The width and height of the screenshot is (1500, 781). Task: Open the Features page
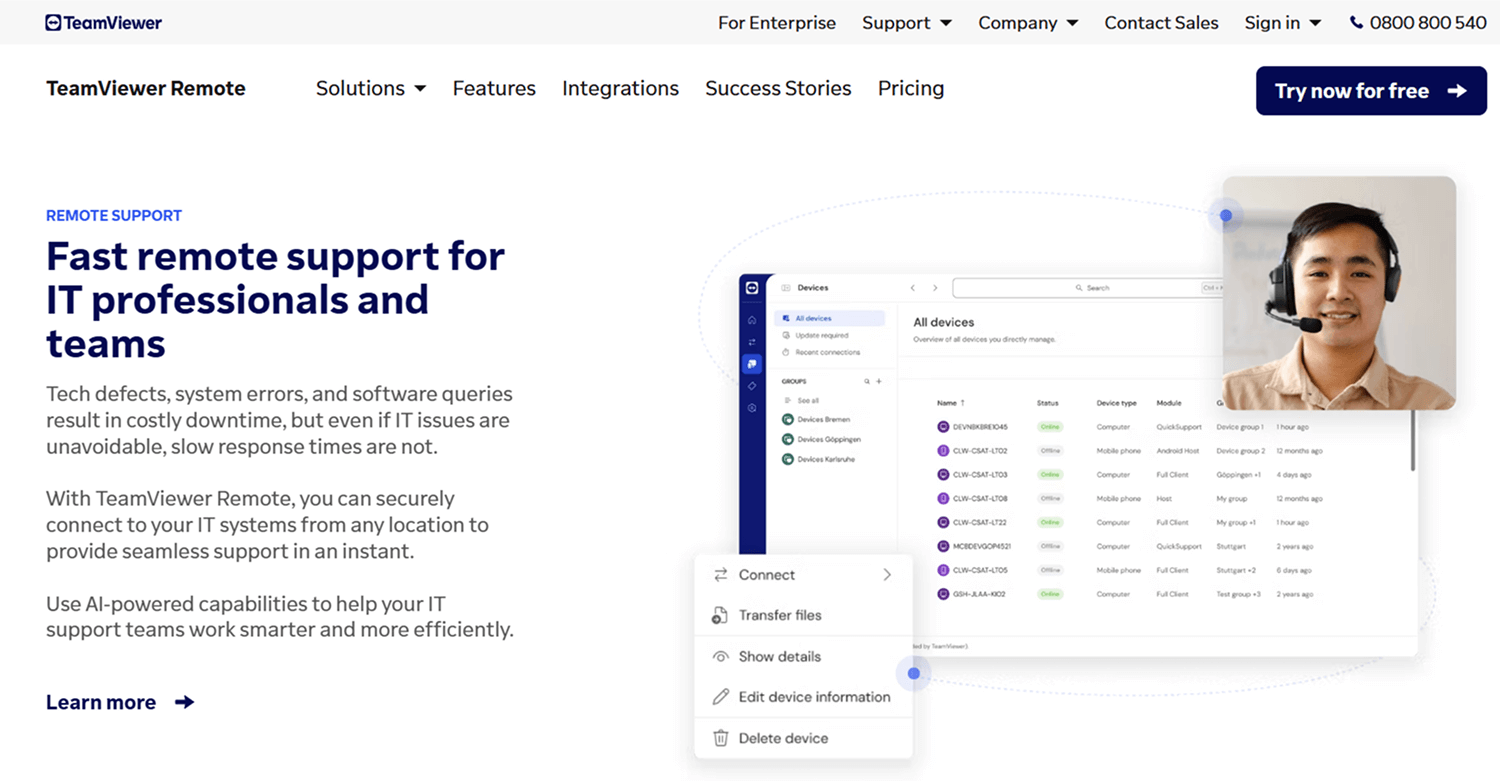point(494,88)
